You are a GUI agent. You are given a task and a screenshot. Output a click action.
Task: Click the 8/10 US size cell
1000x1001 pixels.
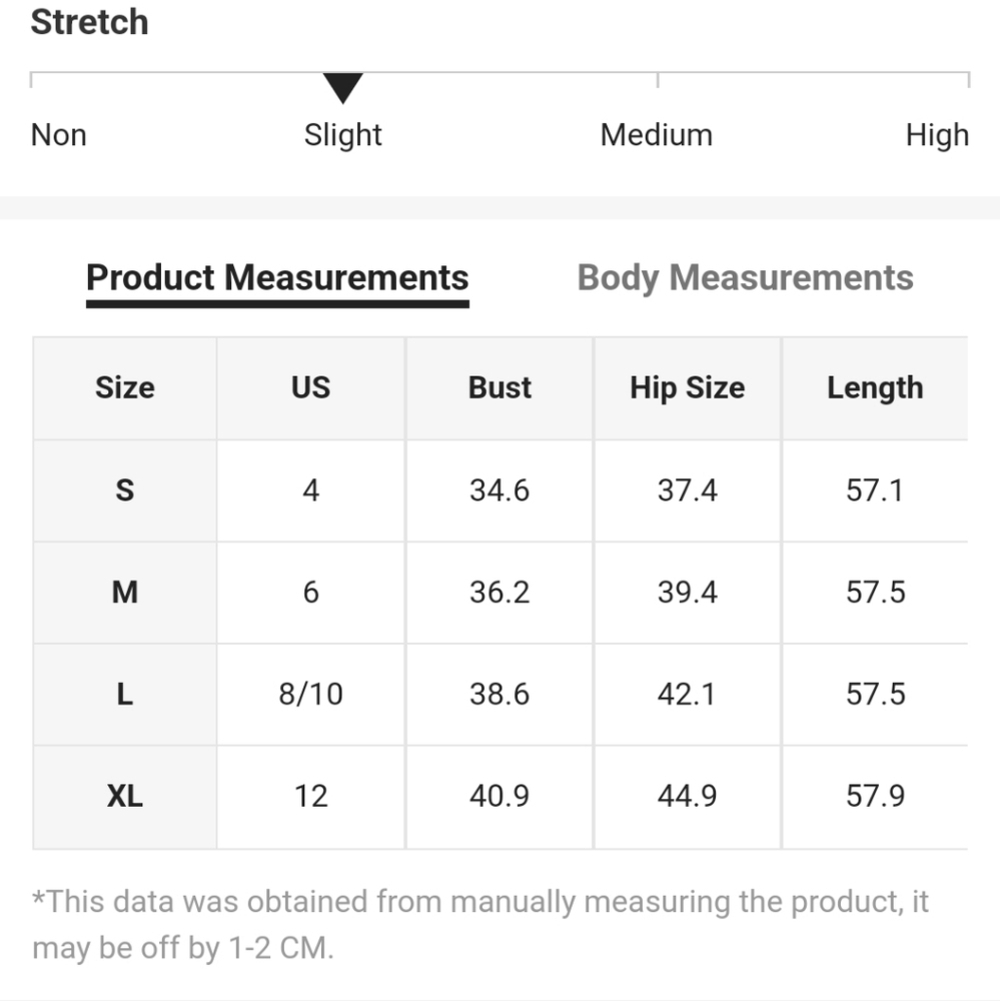pyautogui.click(x=311, y=694)
